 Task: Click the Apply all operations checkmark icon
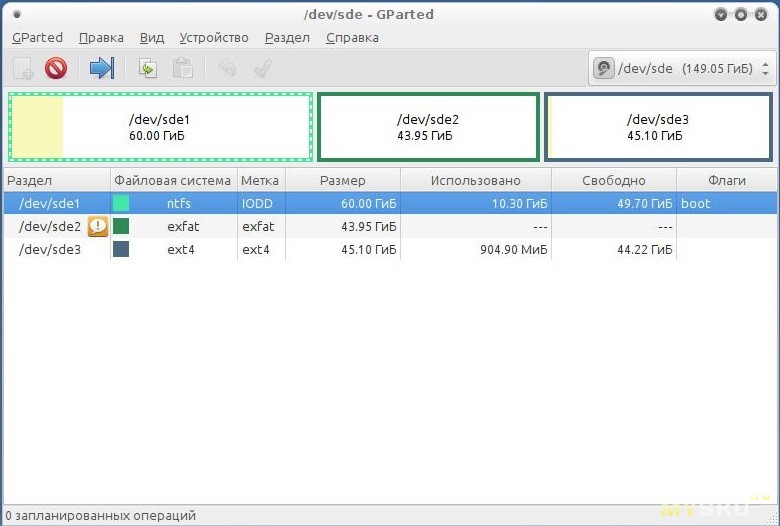pyautogui.click(x=262, y=68)
